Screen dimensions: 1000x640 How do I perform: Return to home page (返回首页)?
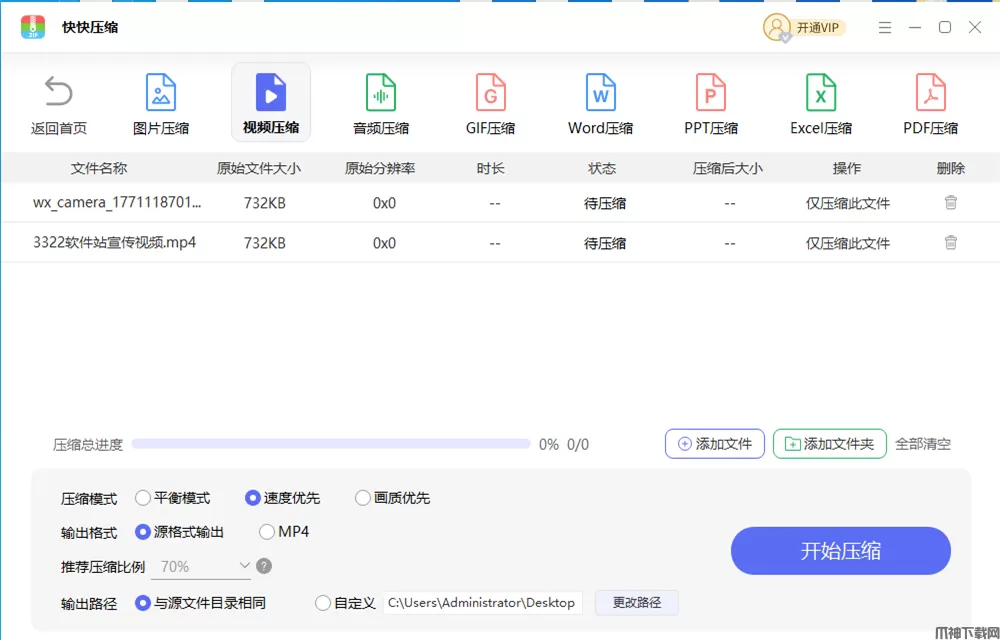pos(59,104)
